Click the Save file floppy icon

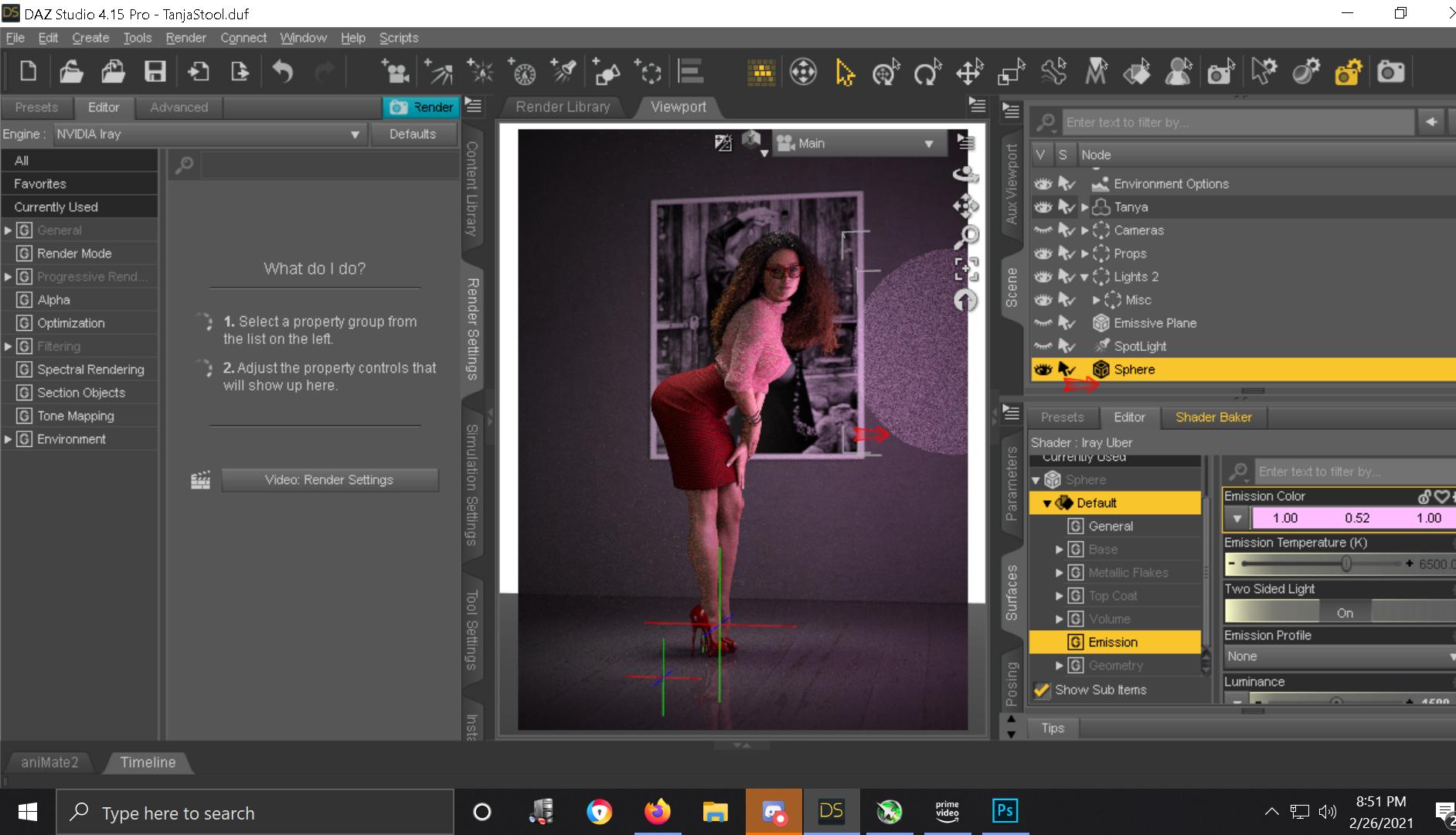(x=155, y=72)
